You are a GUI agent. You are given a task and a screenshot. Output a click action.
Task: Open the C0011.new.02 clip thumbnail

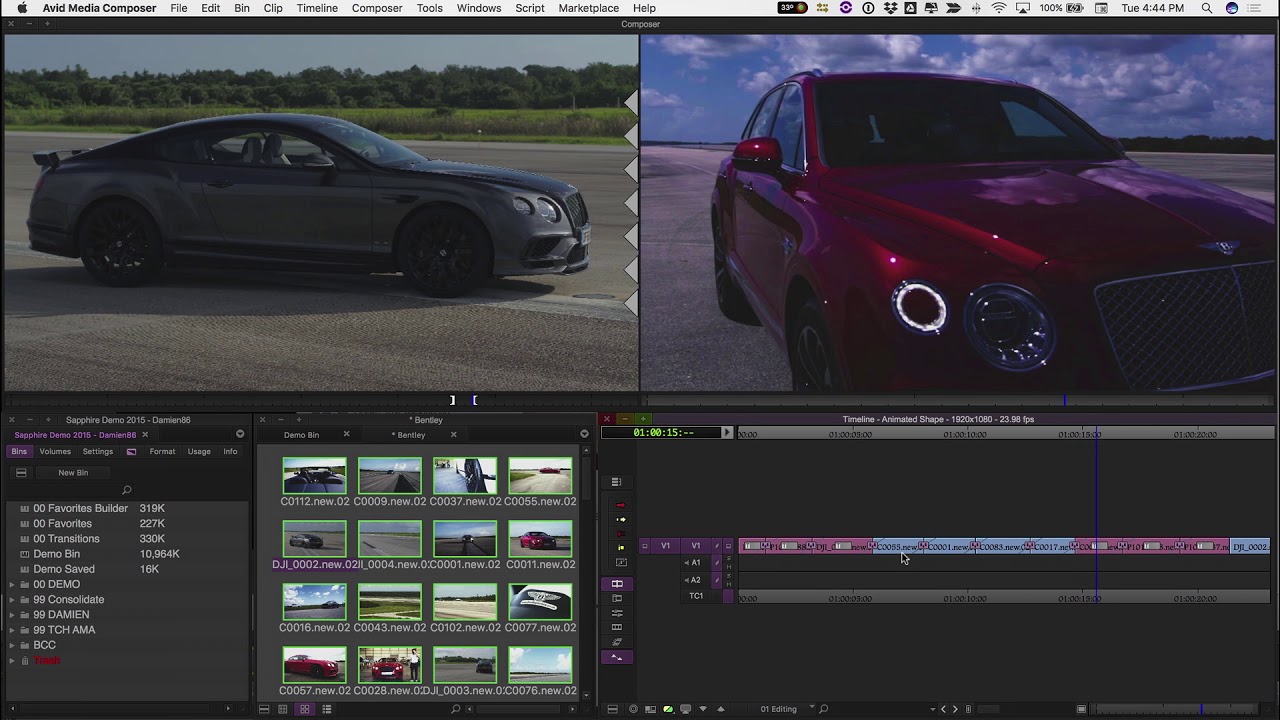tap(540, 538)
